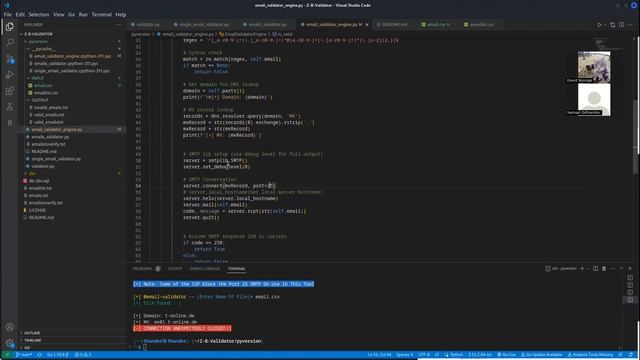Change encoding via UTF-8 status item
Image resolution: width=640 pixels, height=360 pixels.
click(424, 355)
